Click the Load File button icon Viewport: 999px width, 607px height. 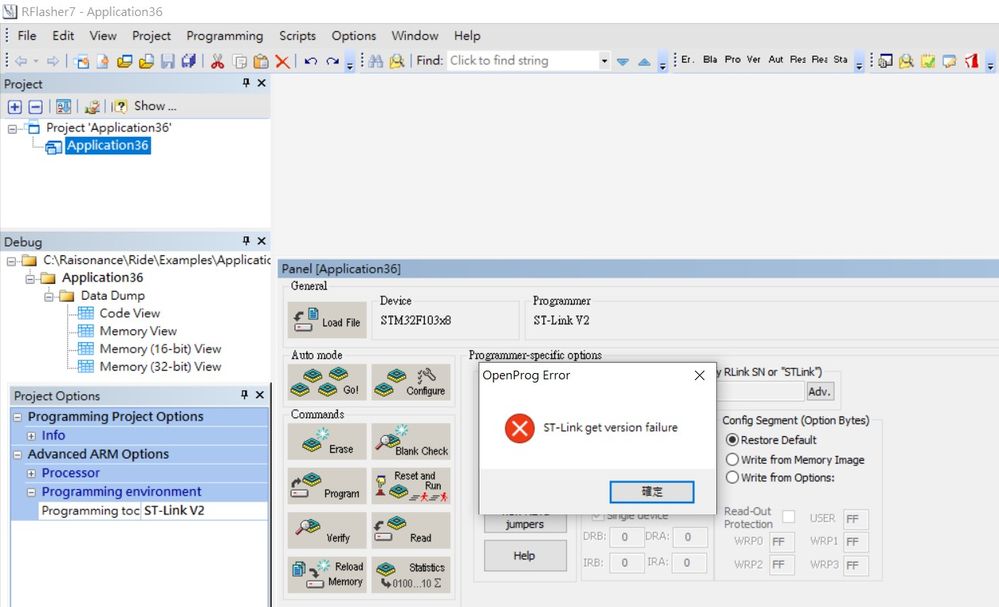tap(327, 320)
